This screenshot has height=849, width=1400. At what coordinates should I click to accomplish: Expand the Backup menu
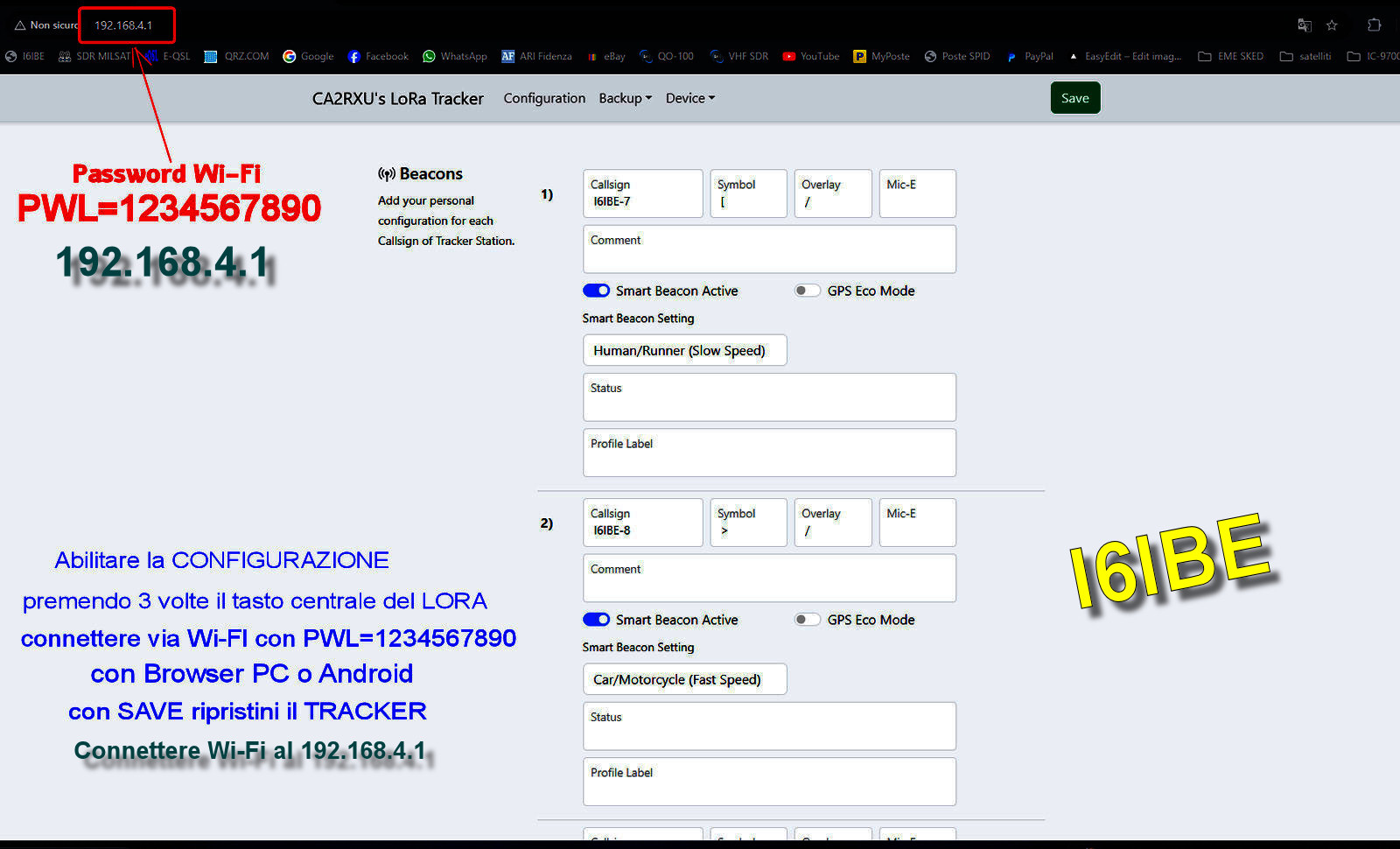[x=625, y=98]
